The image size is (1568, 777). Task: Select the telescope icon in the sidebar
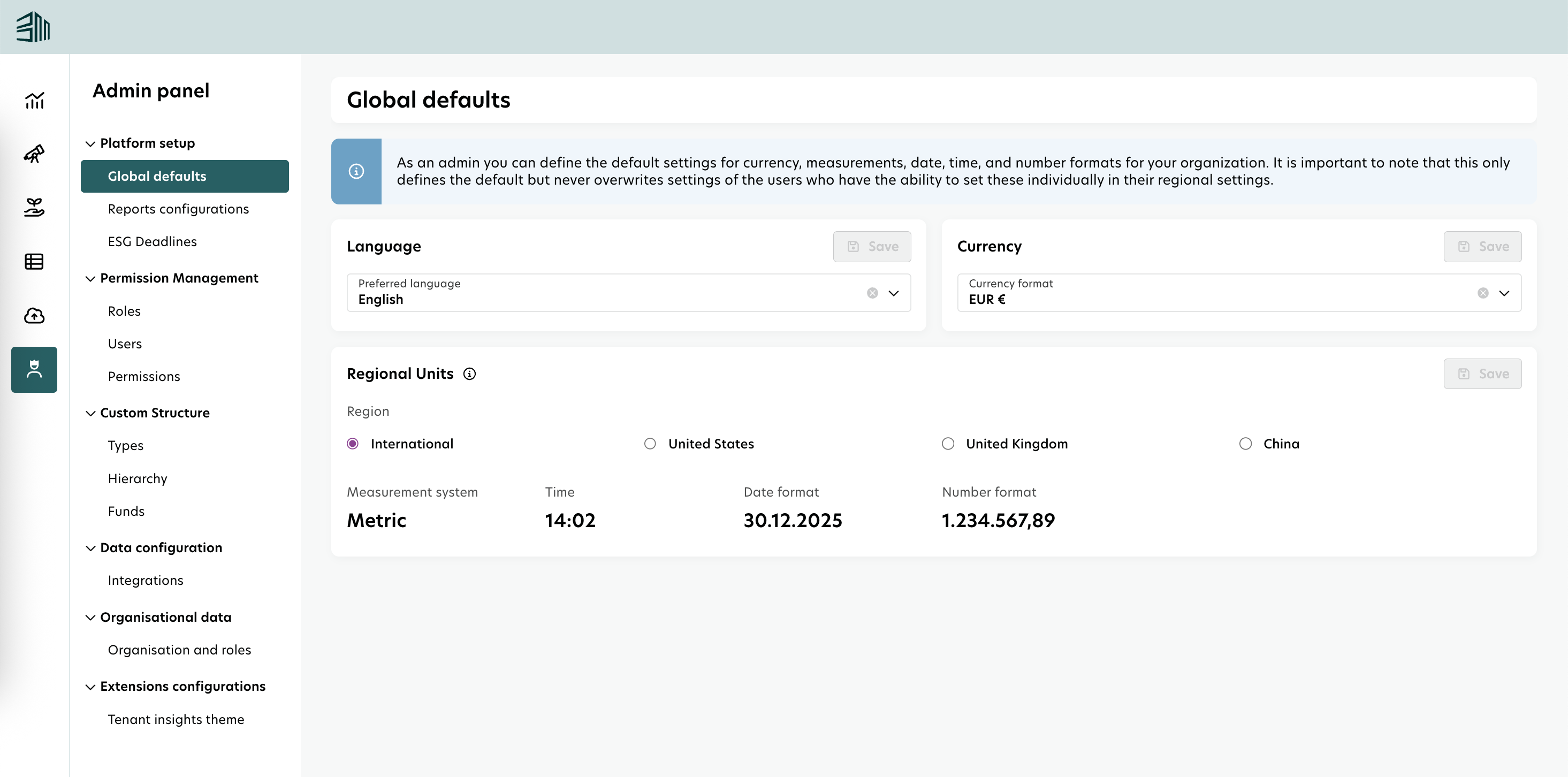pos(34,154)
